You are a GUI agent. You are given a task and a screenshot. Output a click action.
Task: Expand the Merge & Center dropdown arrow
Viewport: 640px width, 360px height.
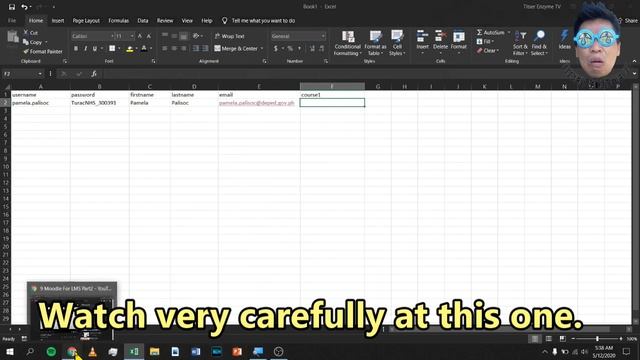262,49
